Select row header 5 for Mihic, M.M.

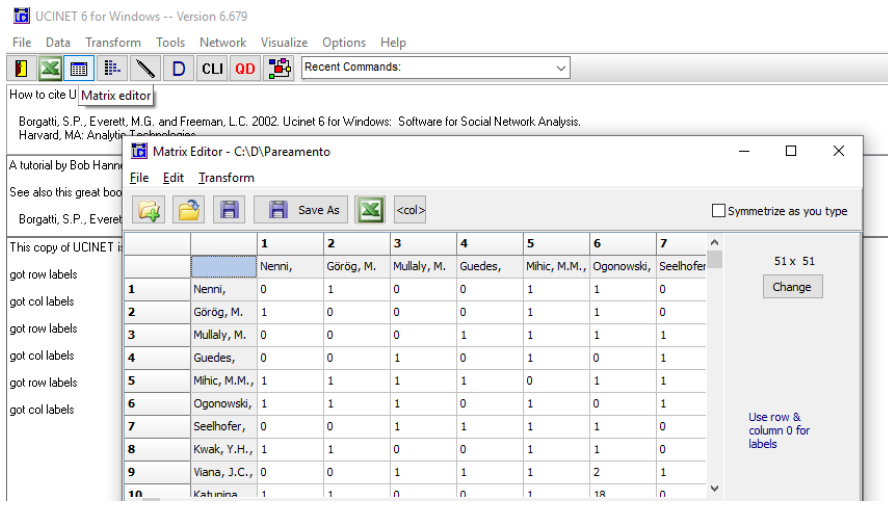[156, 381]
